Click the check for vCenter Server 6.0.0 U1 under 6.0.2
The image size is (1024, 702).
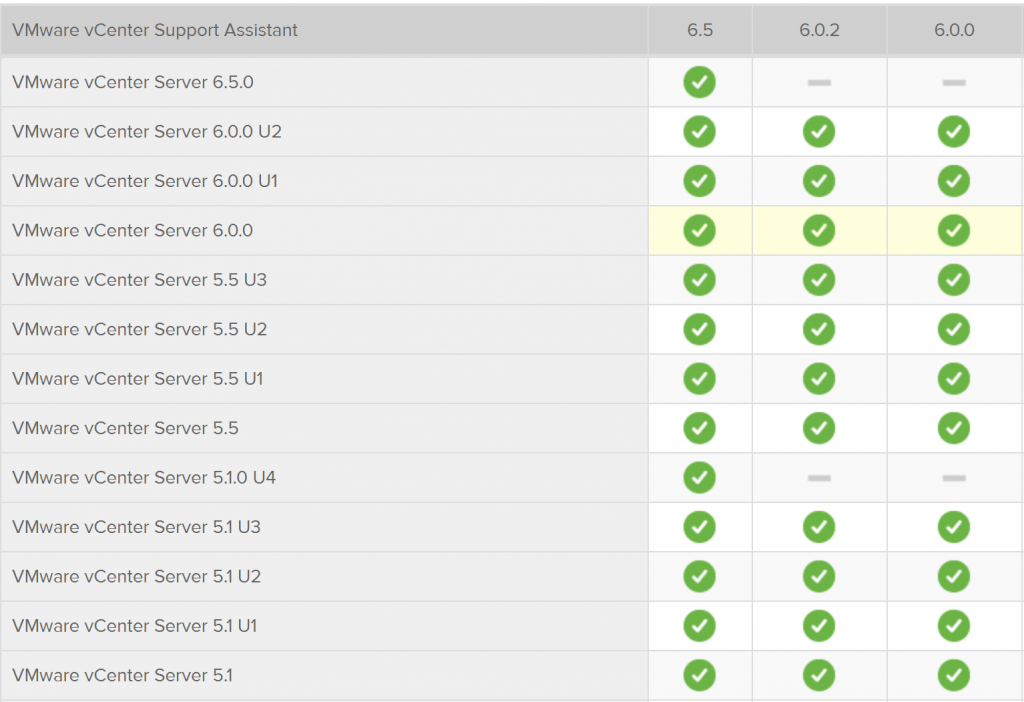[819, 181]
